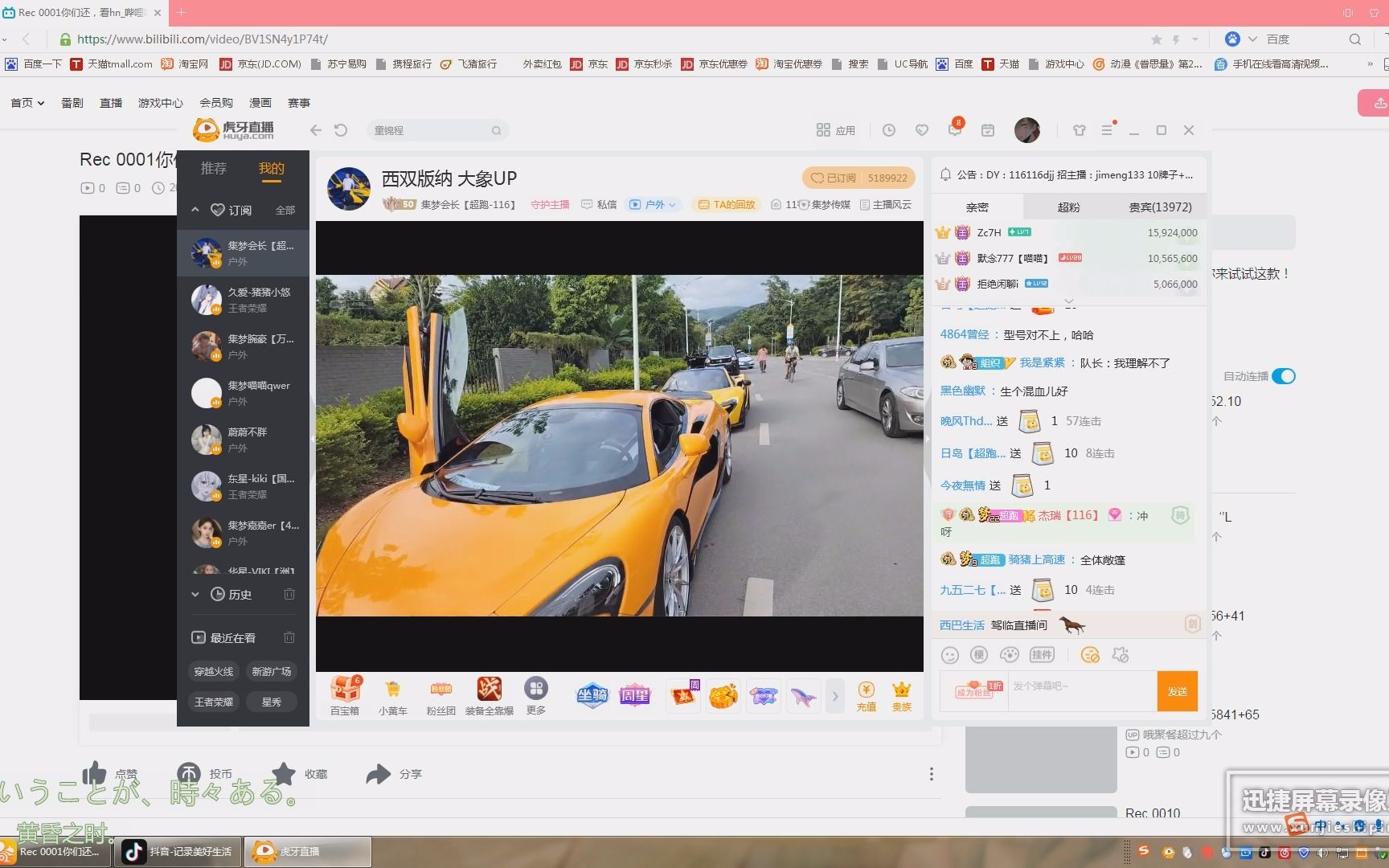The image size is (1389, 868).
Task: Switch to 推荐 tab
Action: pyautogui.click(x=214, y=168)
